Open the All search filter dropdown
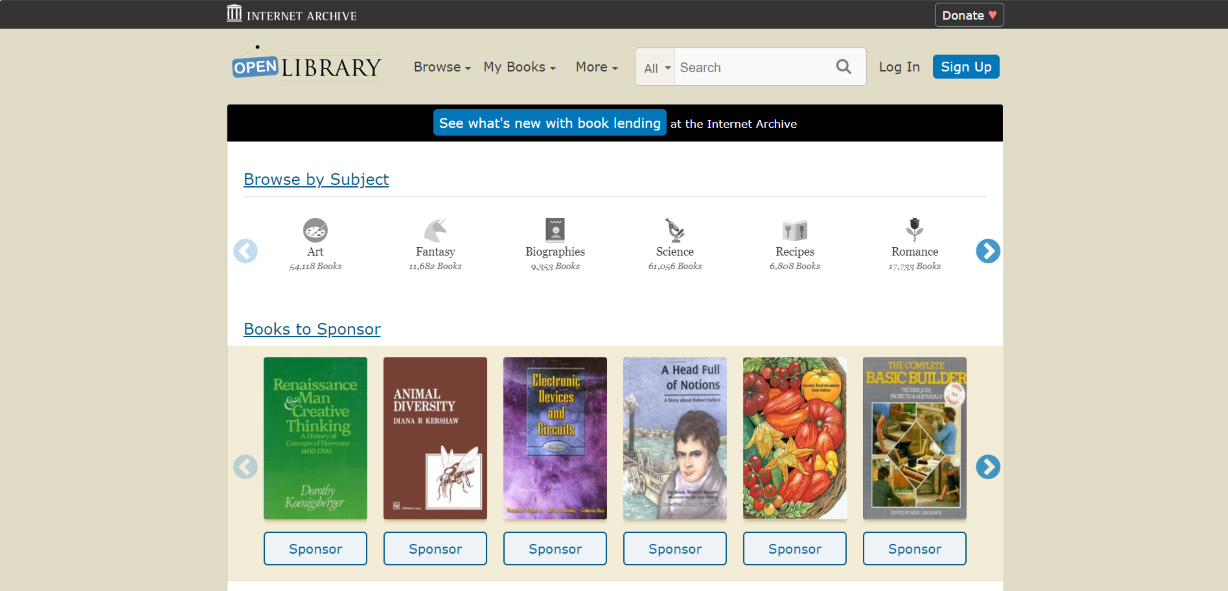 [x=657, y=68]
